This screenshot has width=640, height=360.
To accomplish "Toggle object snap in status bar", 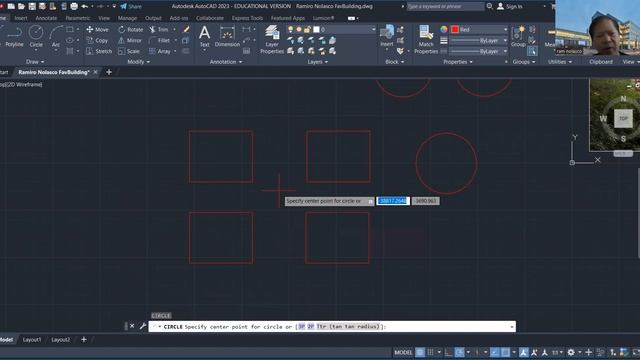I will [505, 352].
